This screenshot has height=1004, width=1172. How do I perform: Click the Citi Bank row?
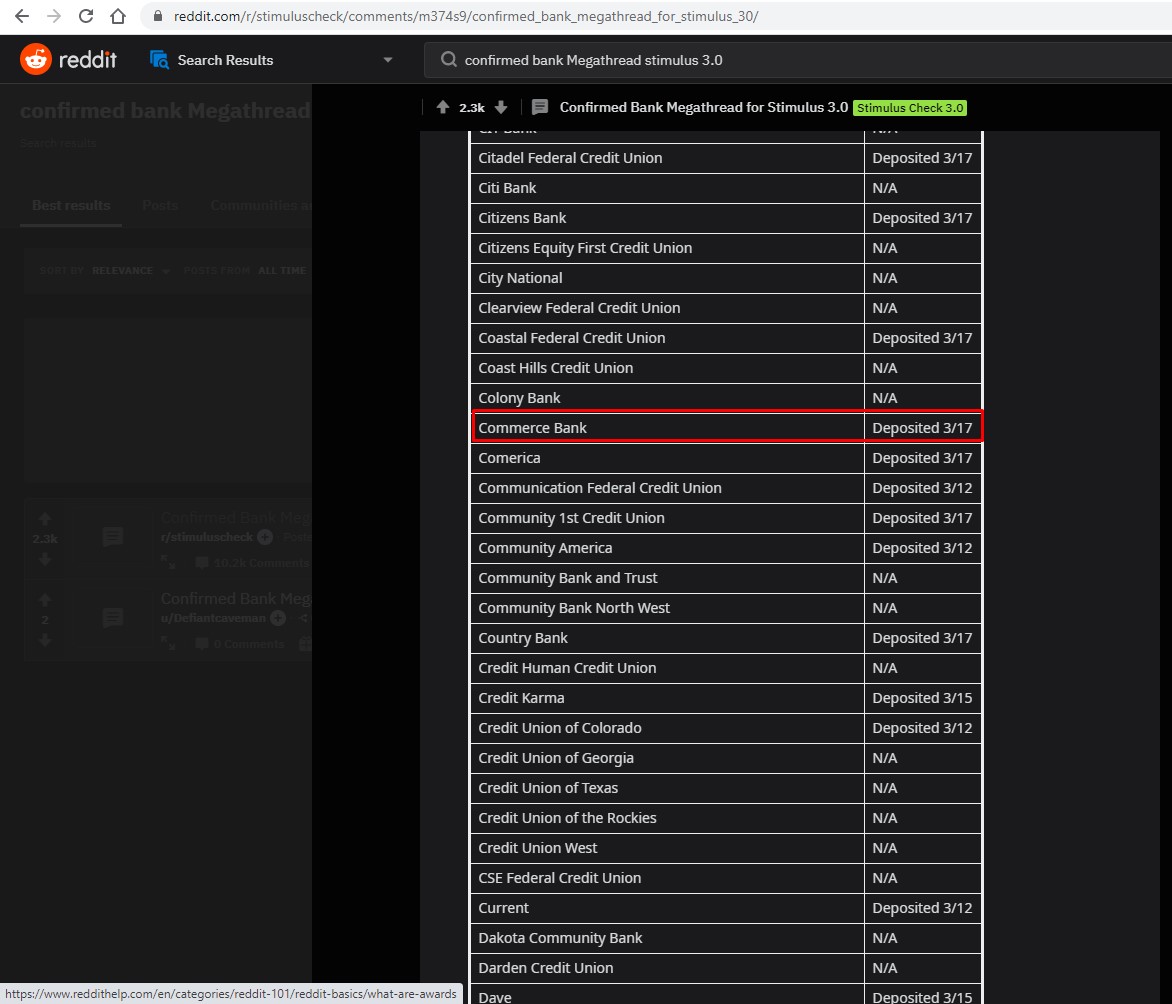(x=726, y=188)
